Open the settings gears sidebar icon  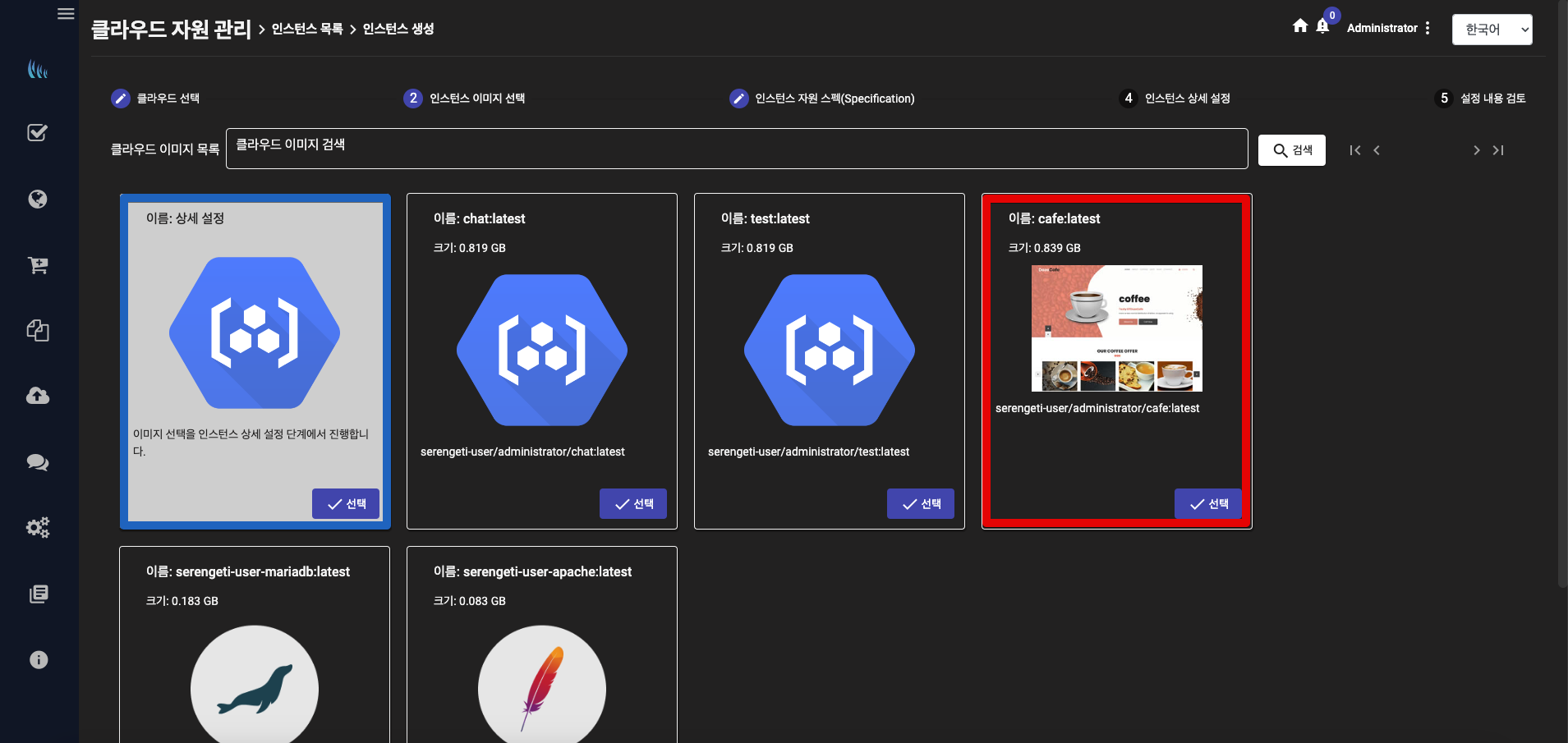click(38, 527)
